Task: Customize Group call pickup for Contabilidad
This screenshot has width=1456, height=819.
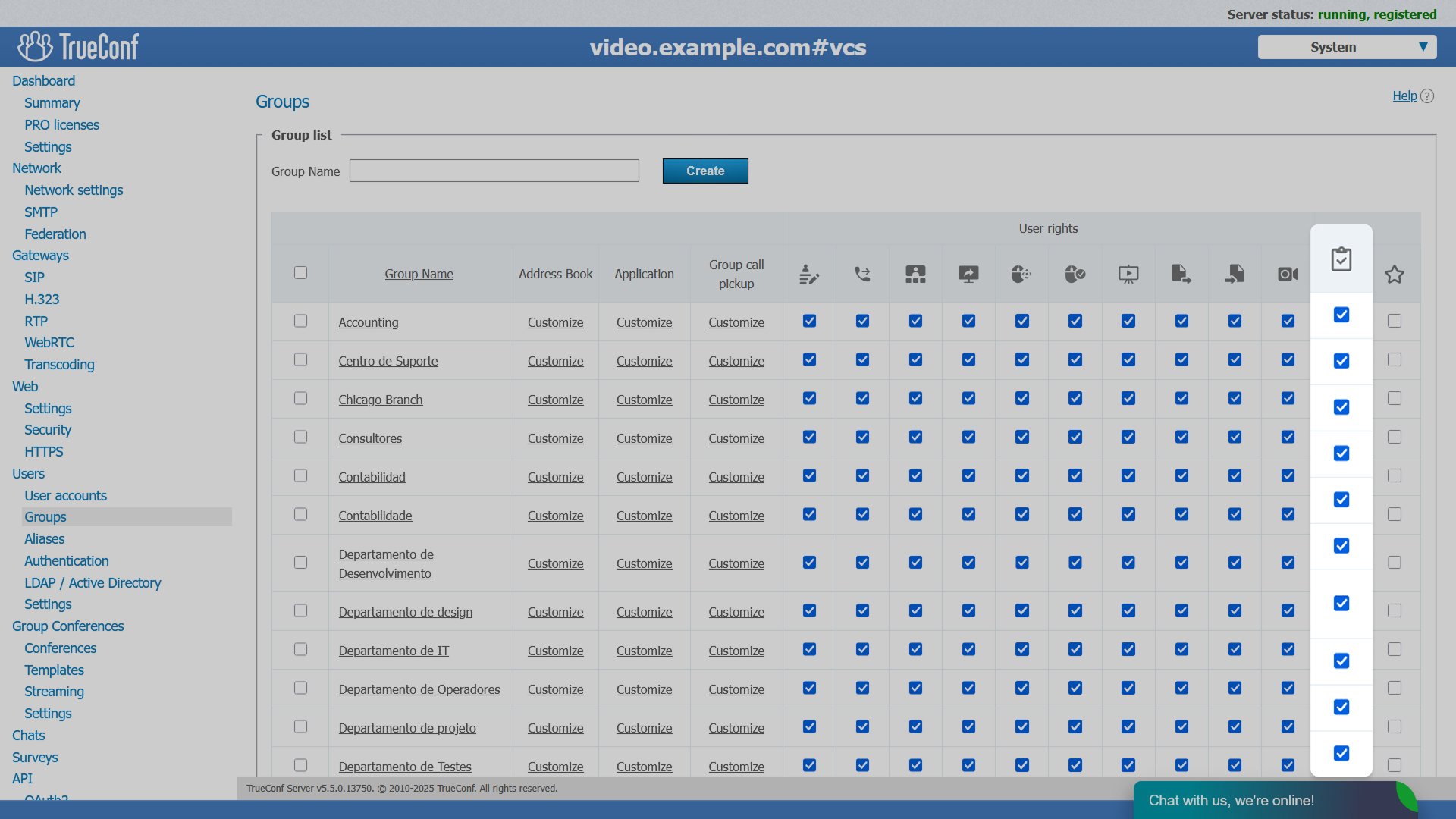Action: pyautogui.click(x=736, y=477)
